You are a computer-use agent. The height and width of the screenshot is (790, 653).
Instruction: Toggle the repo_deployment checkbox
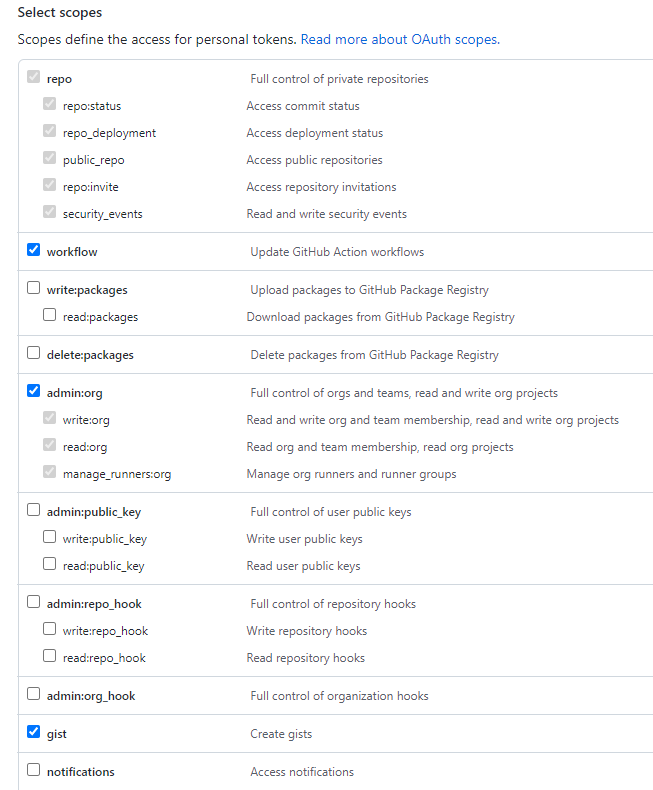[x=49, y=130]
